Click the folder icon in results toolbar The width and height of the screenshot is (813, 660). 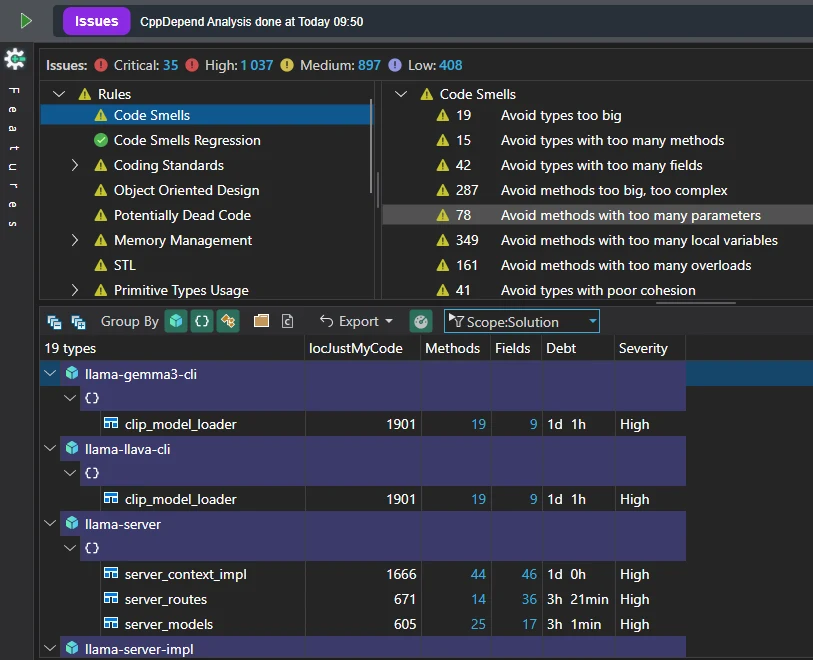pyautogui.click(x=261, y=321)
